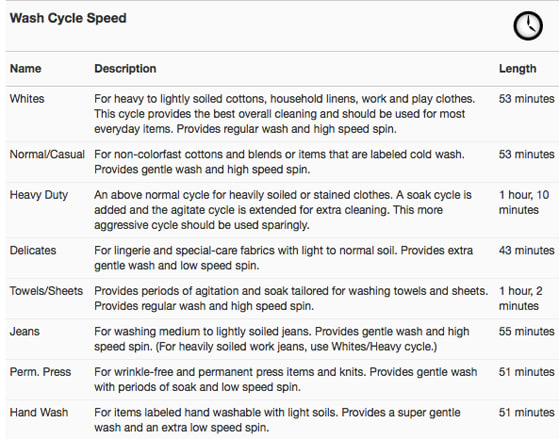The width and height of the screenshot is (559, 439).
Task: Click the Normal/Casual cycle name
Action: point(47,154)
